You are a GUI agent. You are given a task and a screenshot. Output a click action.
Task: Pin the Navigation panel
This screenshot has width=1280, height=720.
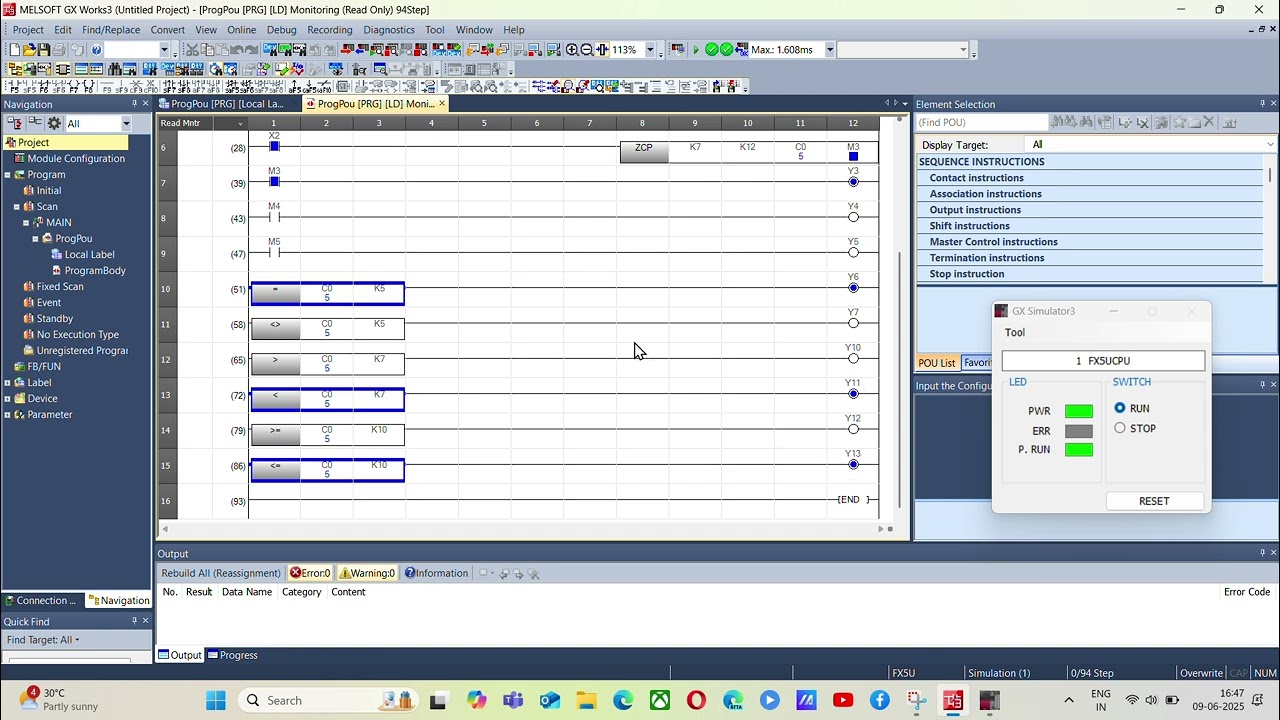134,104
